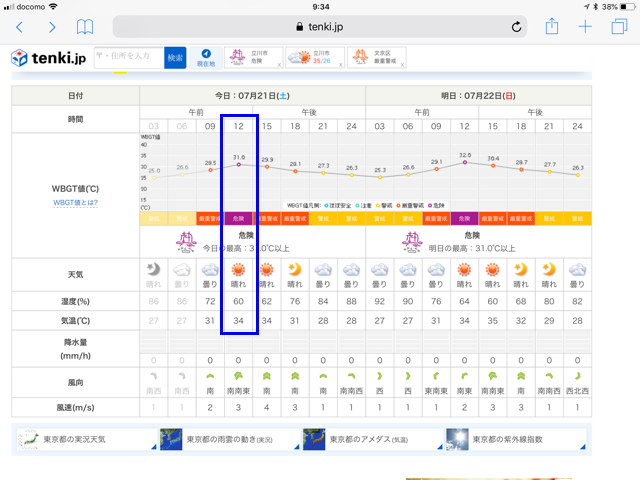Open the Safari bookmarks book icon
Viewport: 640px width, 480px height.
pos(86,27)
